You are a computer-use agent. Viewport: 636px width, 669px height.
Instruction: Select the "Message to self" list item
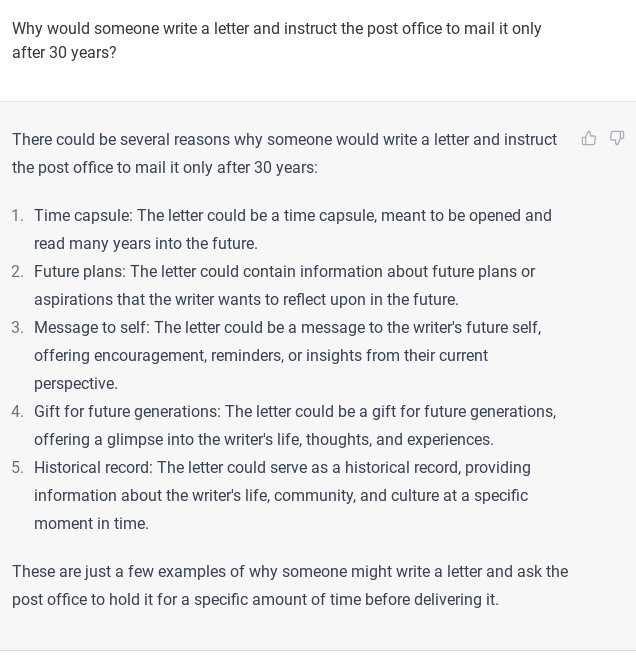(x=287, y=328)
